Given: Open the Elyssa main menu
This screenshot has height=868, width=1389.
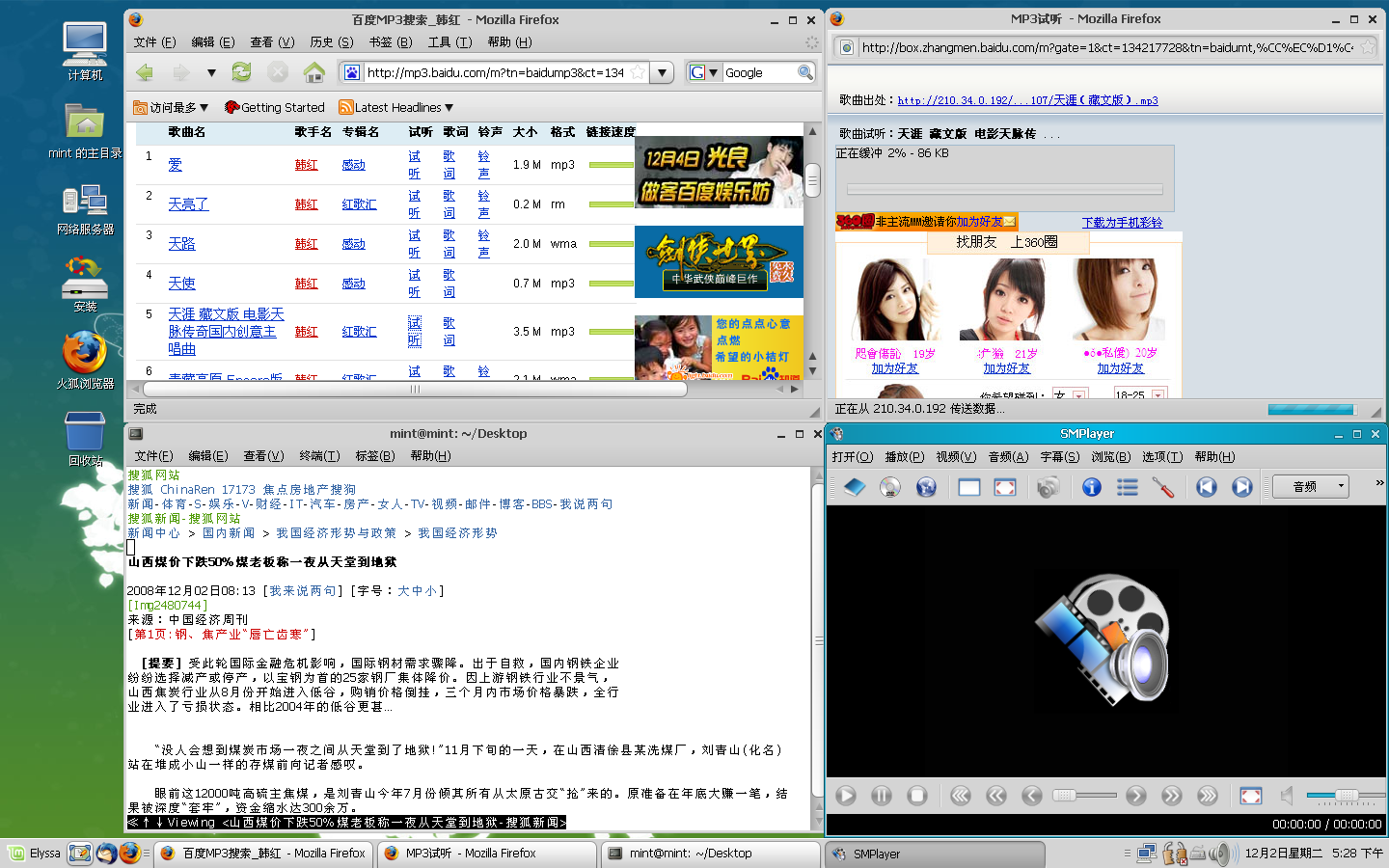Looking at the screenshot, I should click(x=35, y=854).
